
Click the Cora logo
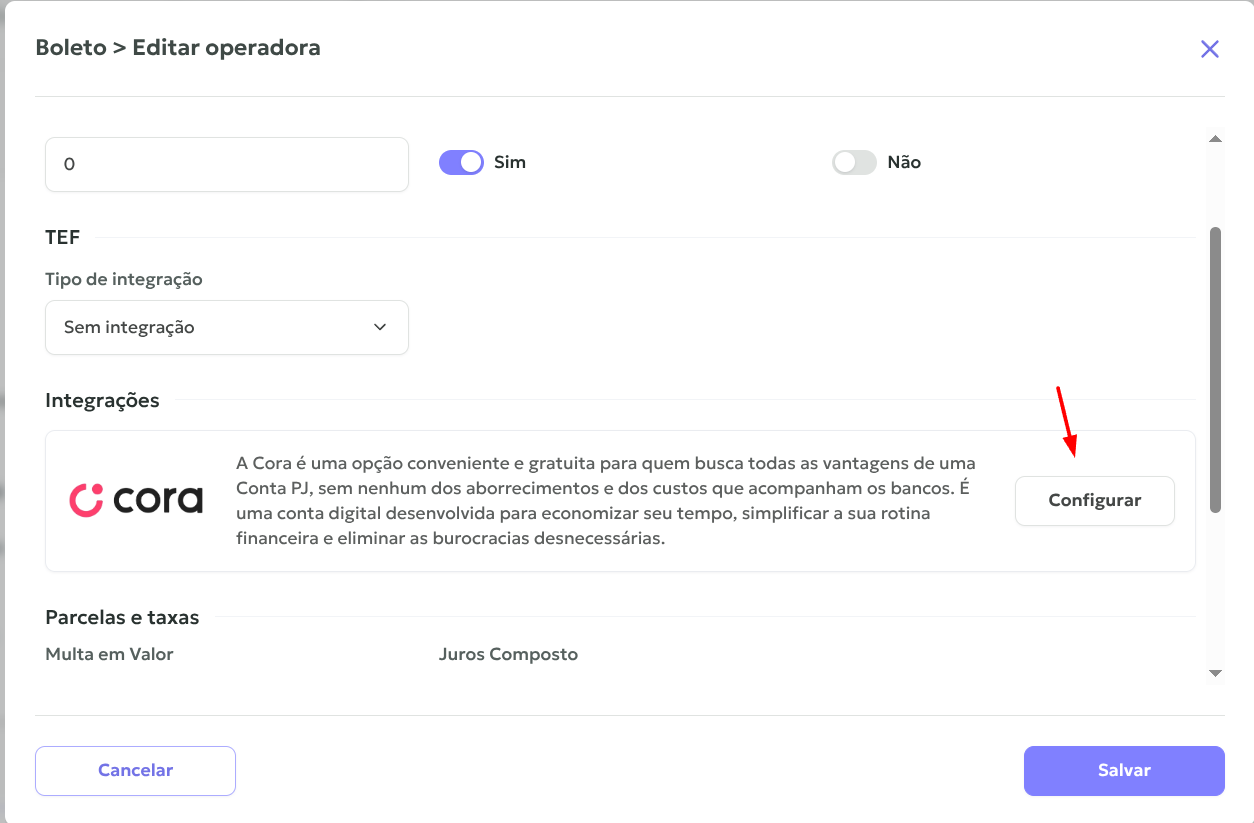click(136, 500)
